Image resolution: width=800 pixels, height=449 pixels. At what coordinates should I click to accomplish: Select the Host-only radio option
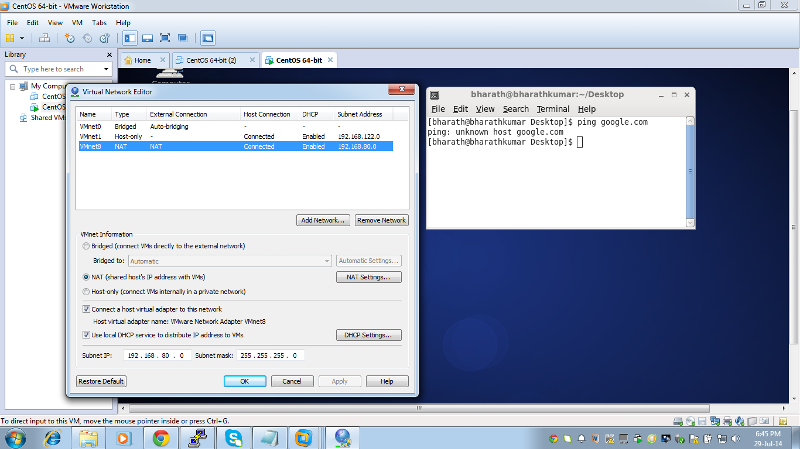(x=86, y=292)
